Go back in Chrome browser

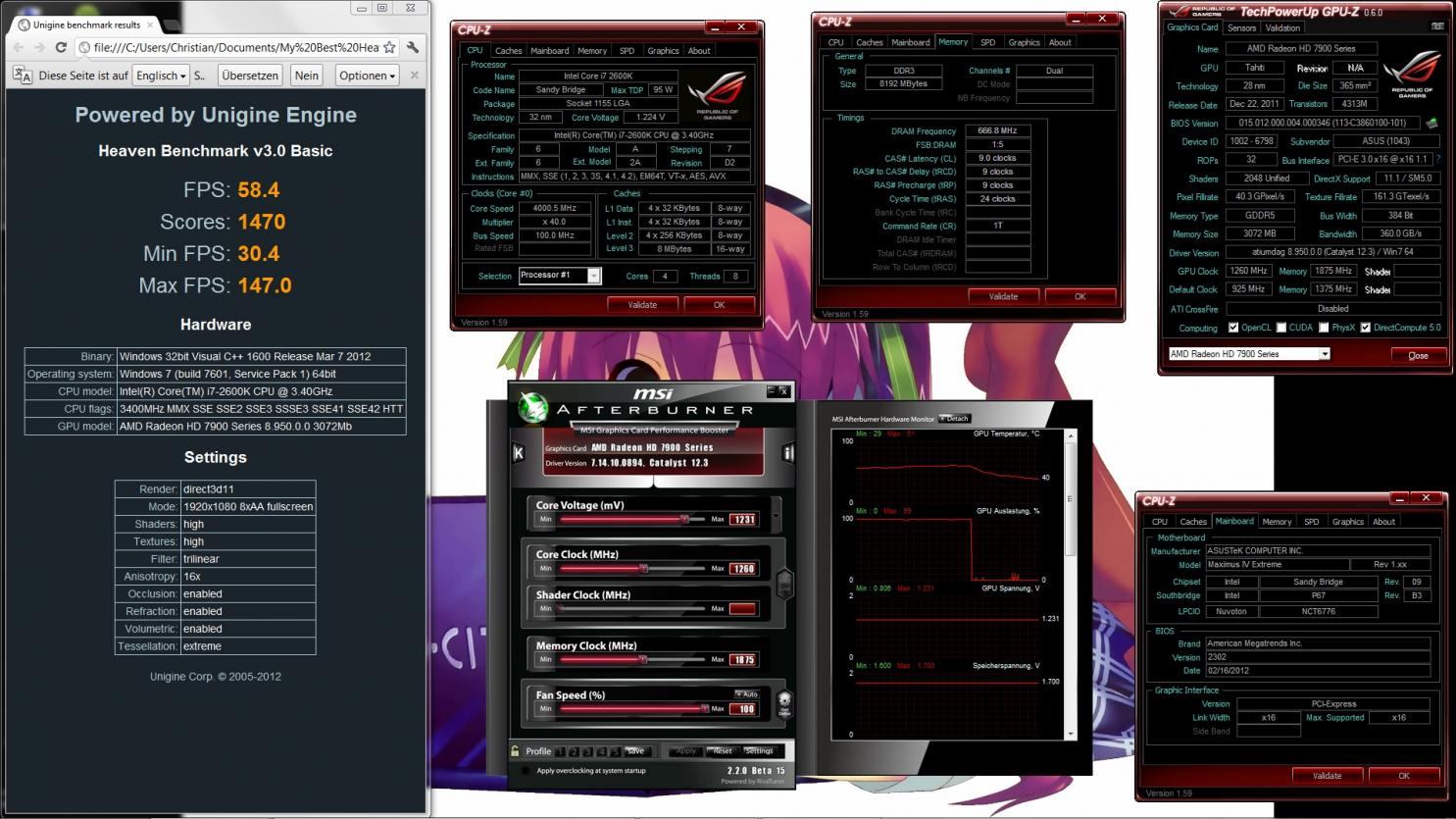click(19, 47)
